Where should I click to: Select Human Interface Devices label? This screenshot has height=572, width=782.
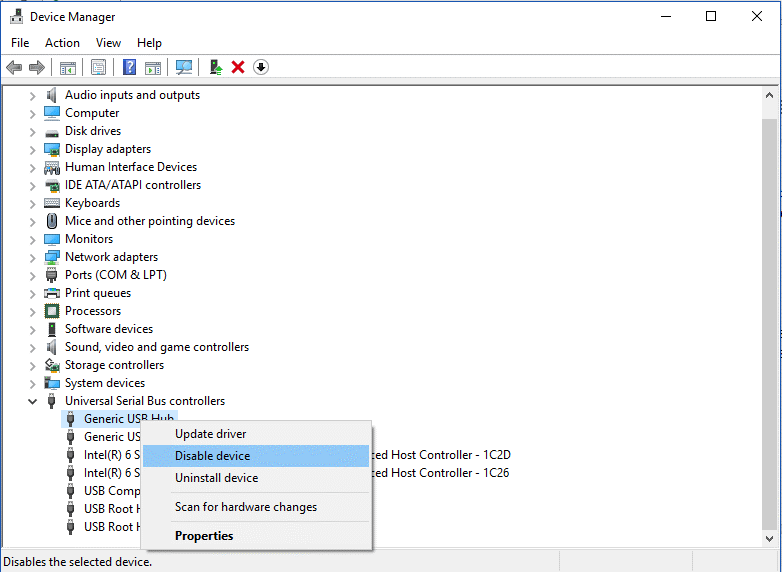click(131, 167)
